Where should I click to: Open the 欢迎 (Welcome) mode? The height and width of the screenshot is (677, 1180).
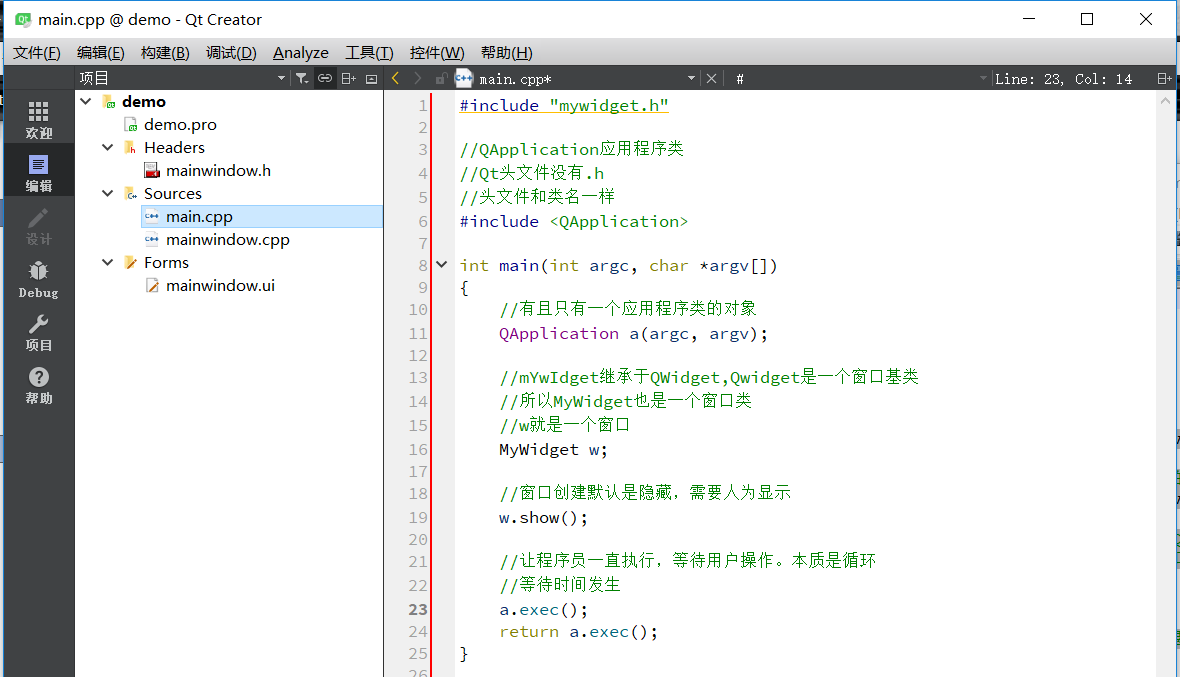pos(38,120)
